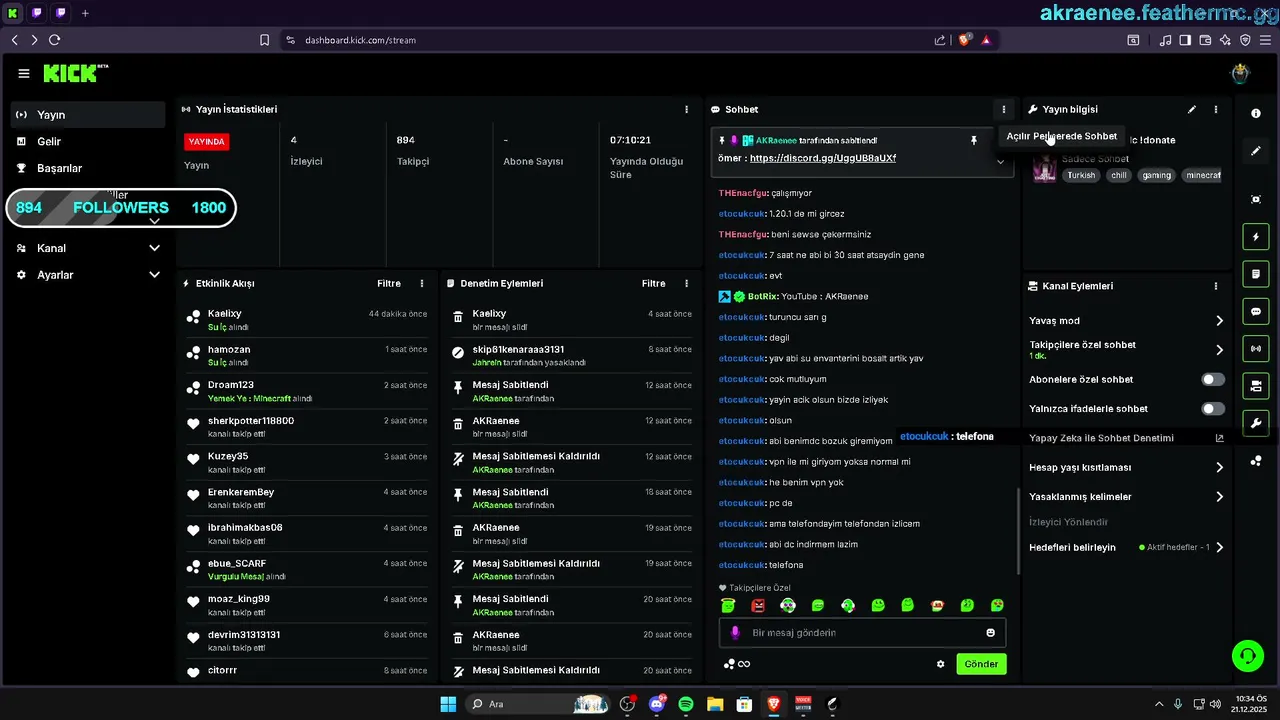Reload the page with browser refresh button
Image resolution: width=1280 pixels, height=720 pixels.
[x=54, y=40]
